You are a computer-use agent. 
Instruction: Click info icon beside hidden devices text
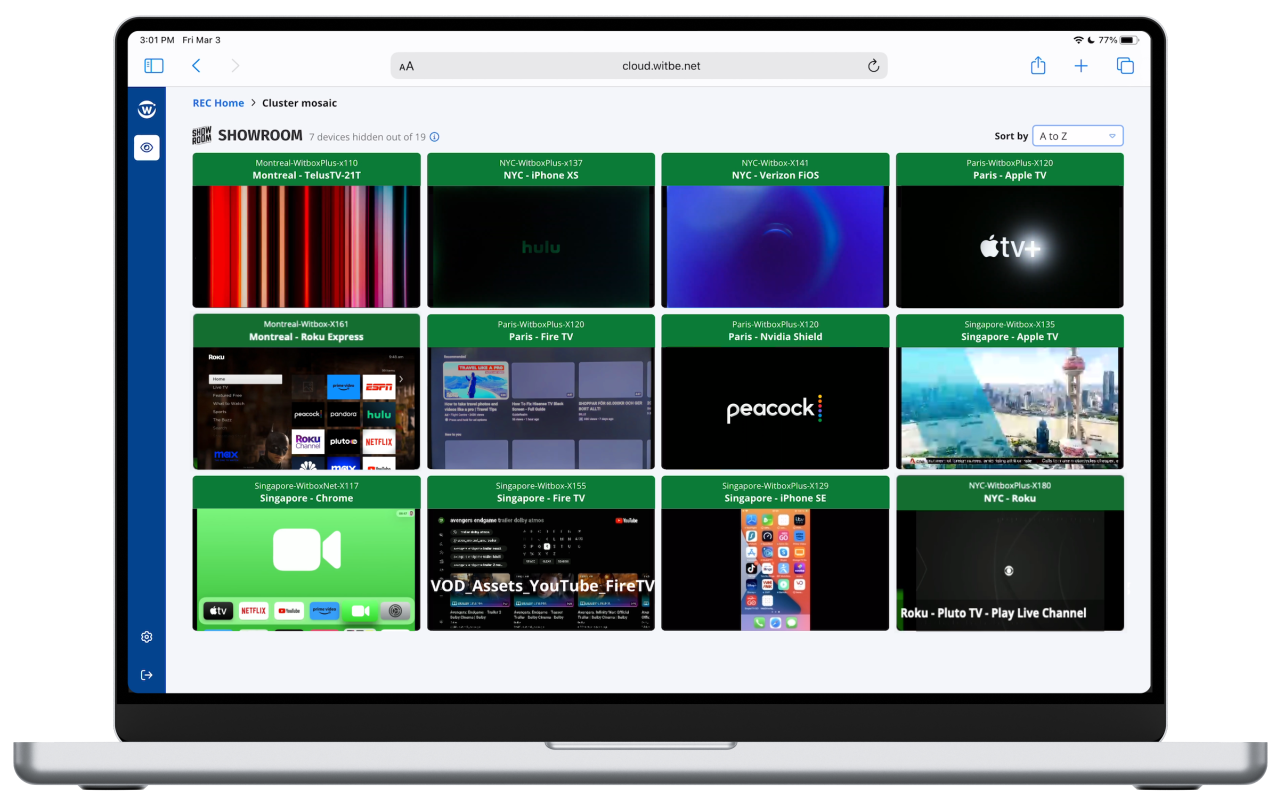coord(434,137)
